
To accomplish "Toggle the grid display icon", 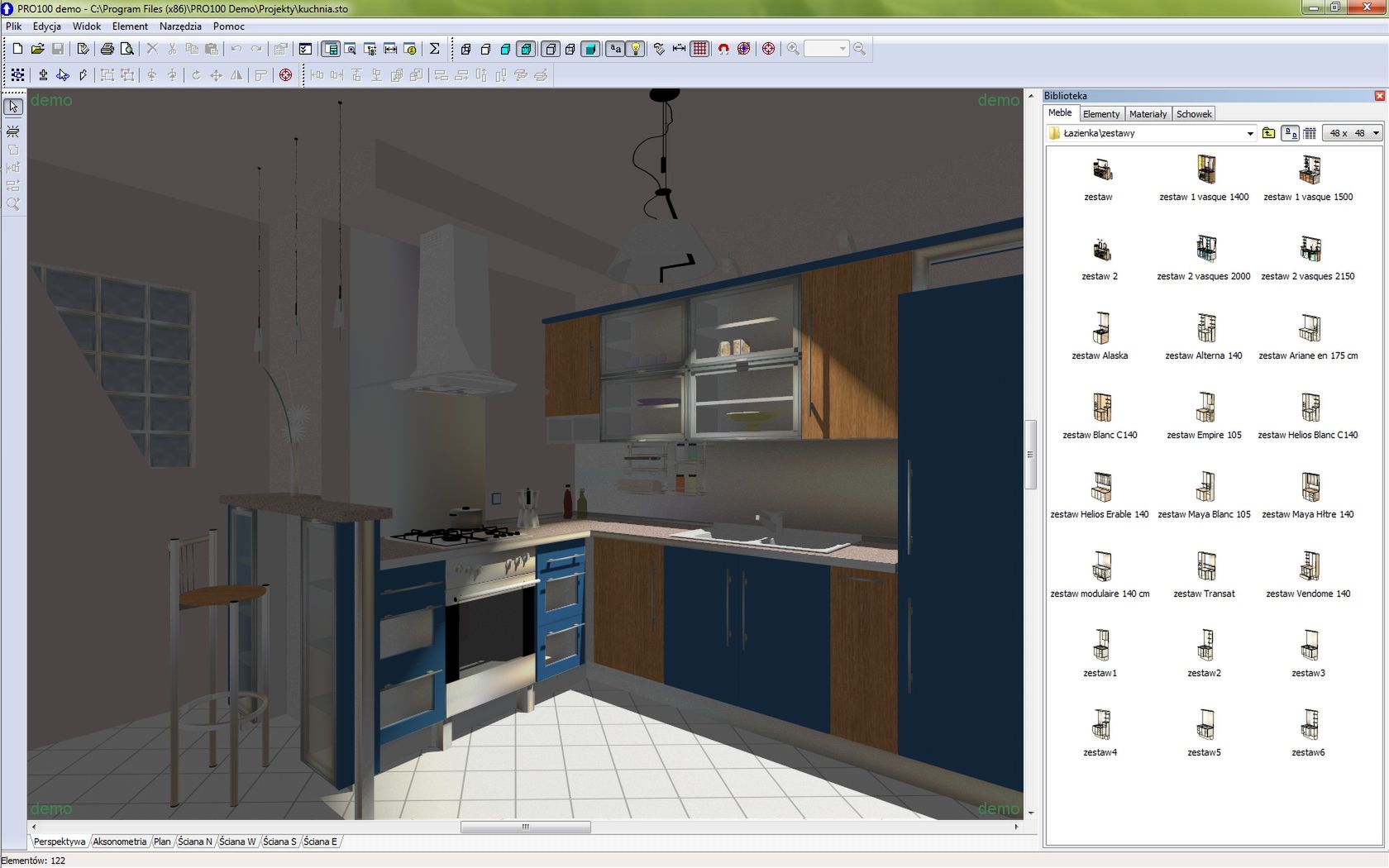I will click(699, 49).
